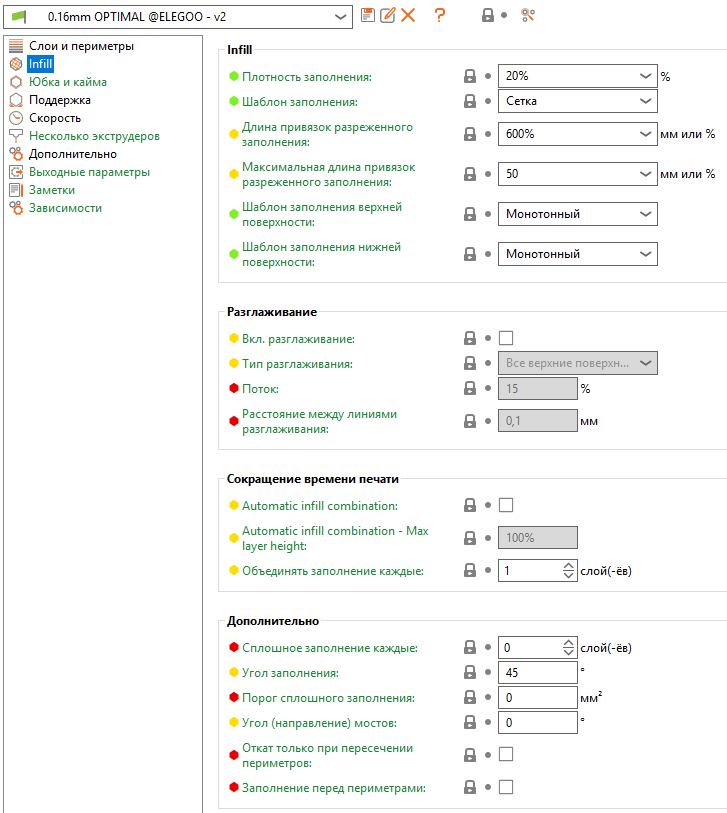Click the save preset icon
The width and height of the screenshot is (727, 813).
pyautogui.click(x=368, y=15)
